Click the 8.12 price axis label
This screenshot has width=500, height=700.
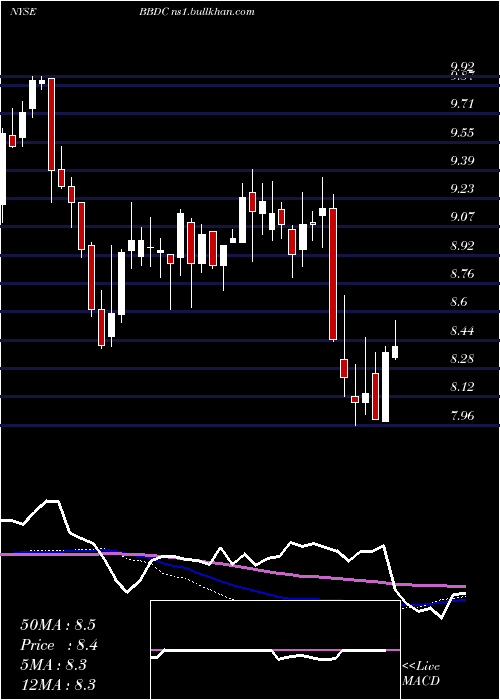(462, 387)
